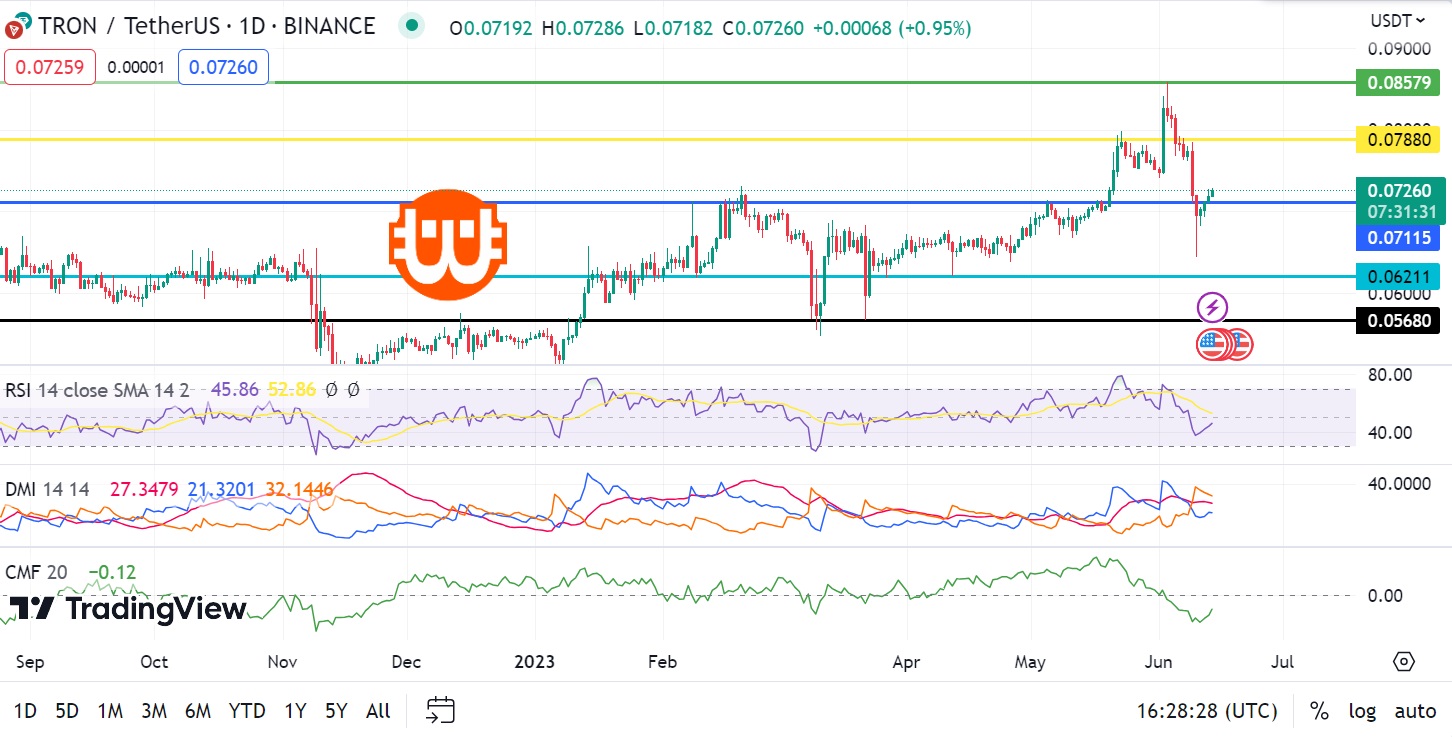The width and height of the screenshot is (1452, 737).
Task: Open the go-to-date calendar icon
Action: (441, 711)
